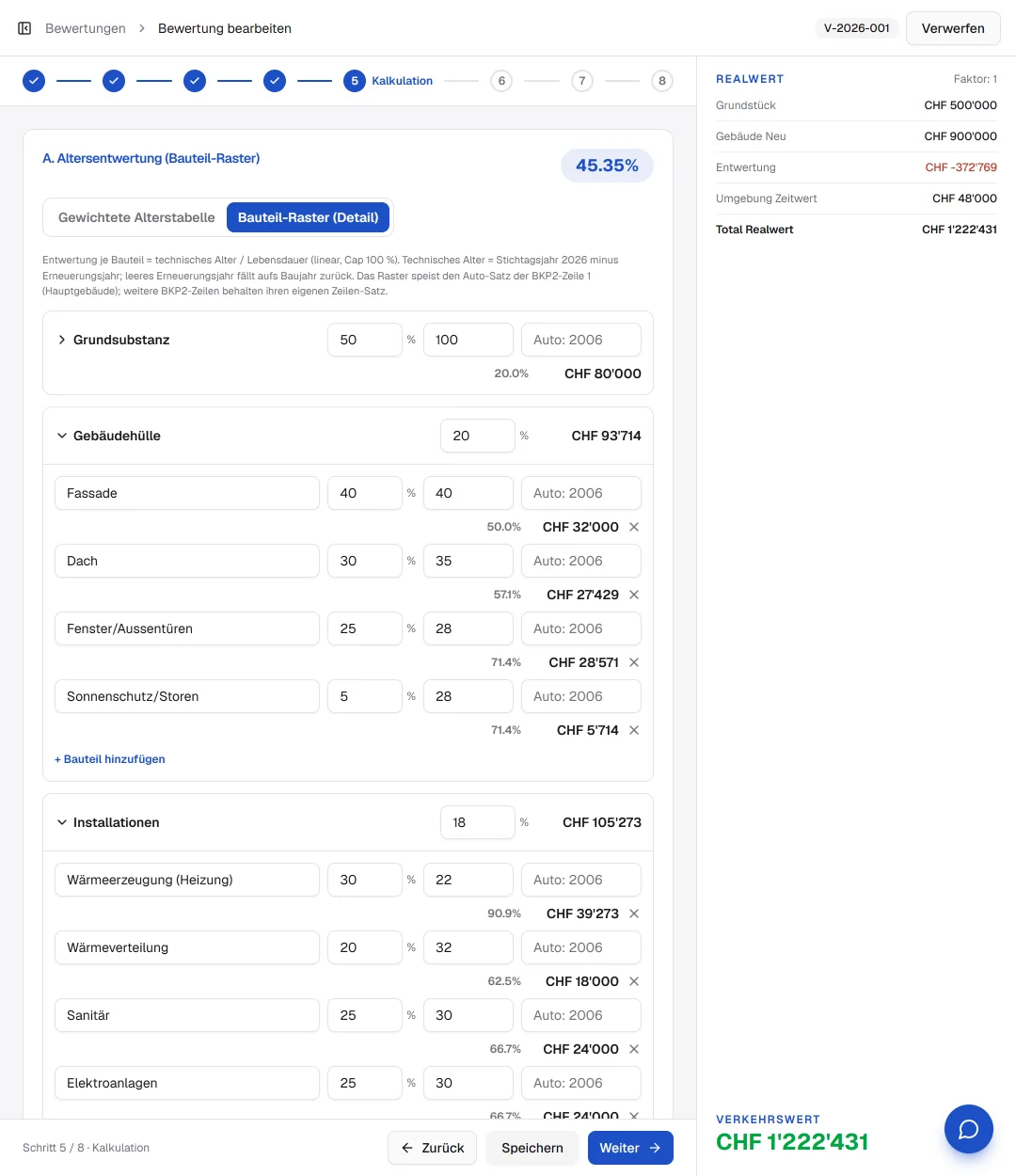
Task: Go to completed step 1
Action: pyautogui.click(x=34, y=81)
